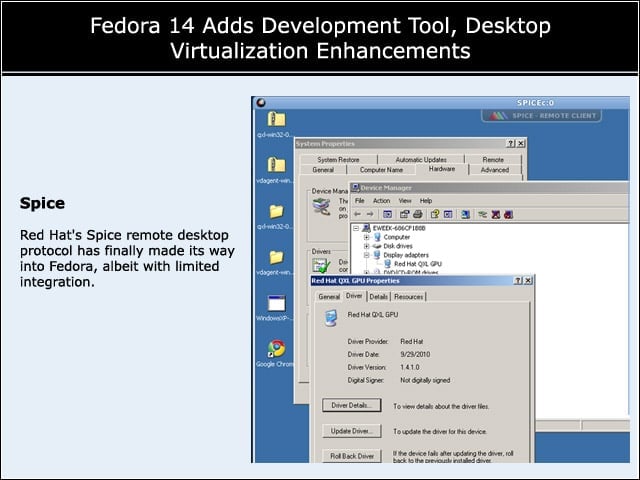640x480 pixels.
Task: Go back with Device Manager's left arrow
Action: tap(357, 214)
